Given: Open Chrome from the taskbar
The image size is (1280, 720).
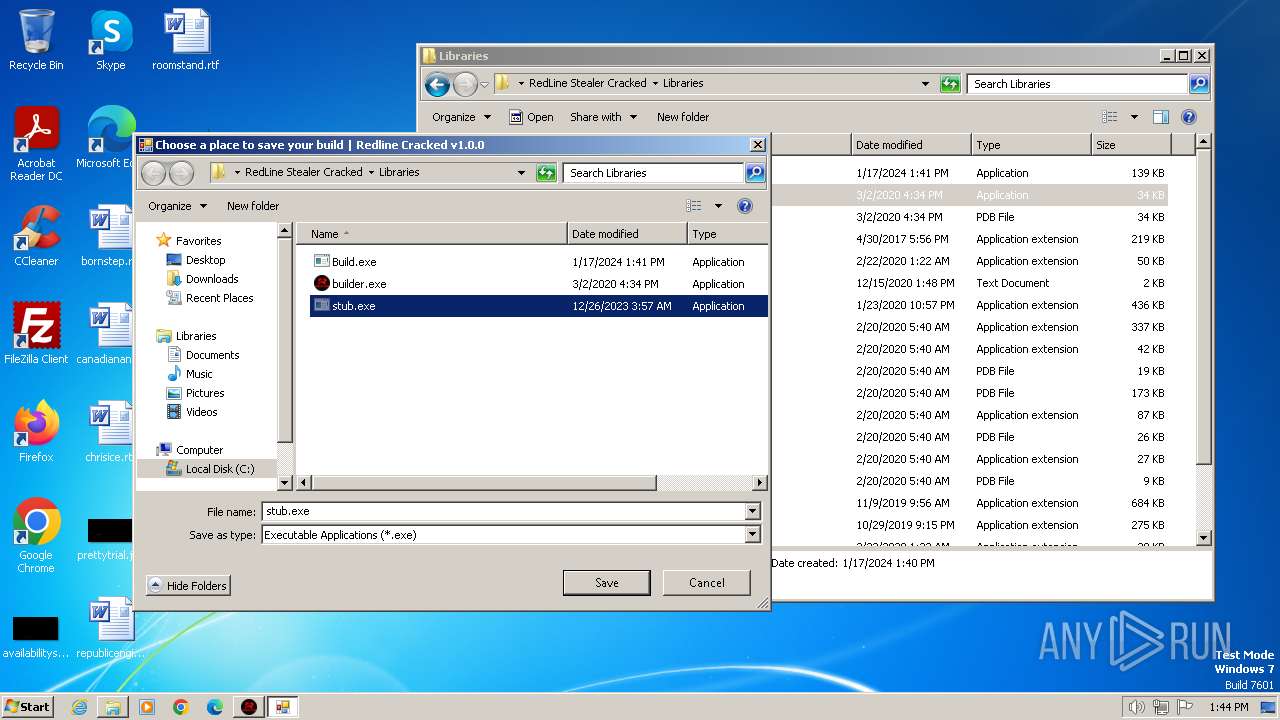Looking at the screenshot, I should point(181,707).
